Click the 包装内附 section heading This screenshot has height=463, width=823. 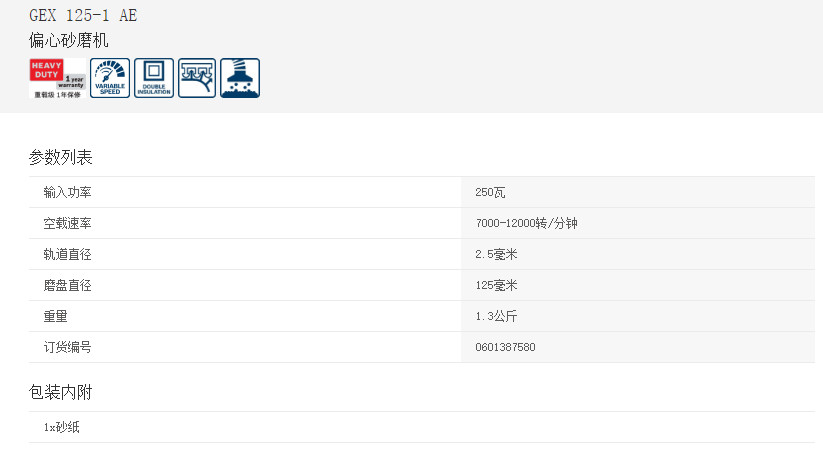tap(61, 392)
